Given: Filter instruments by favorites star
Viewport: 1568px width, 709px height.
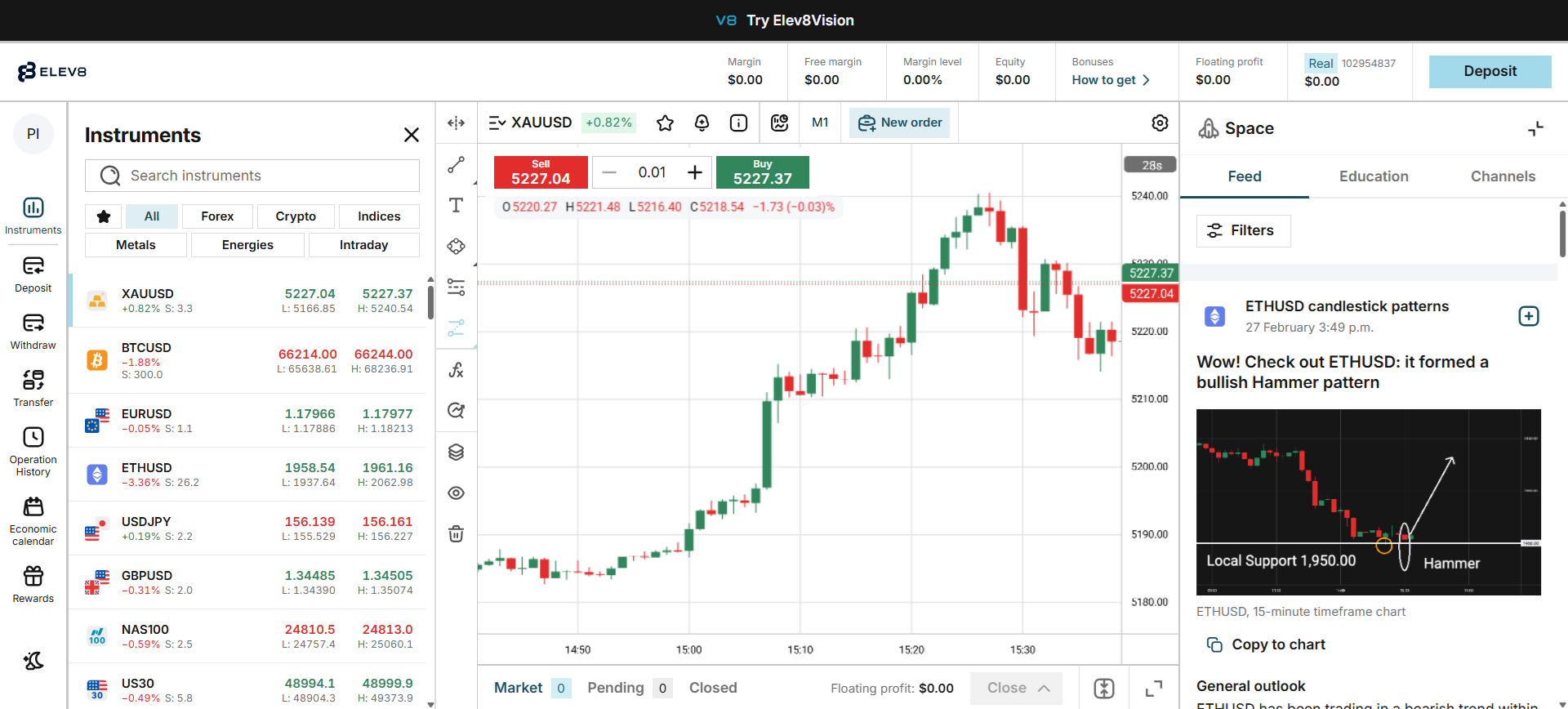Looking at the screenshot, I should 104,216.
